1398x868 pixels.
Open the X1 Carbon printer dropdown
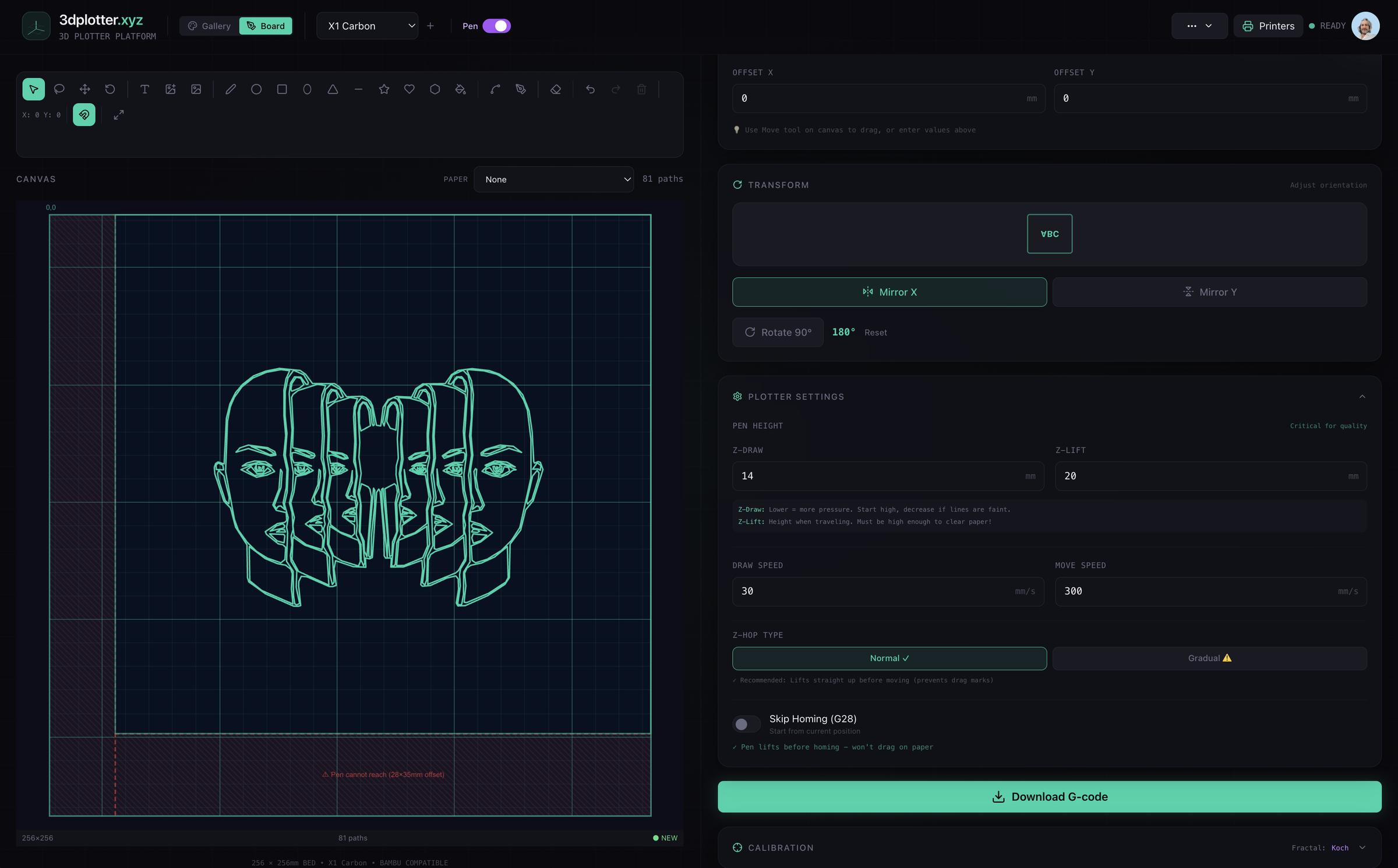[x=368, y=26]
